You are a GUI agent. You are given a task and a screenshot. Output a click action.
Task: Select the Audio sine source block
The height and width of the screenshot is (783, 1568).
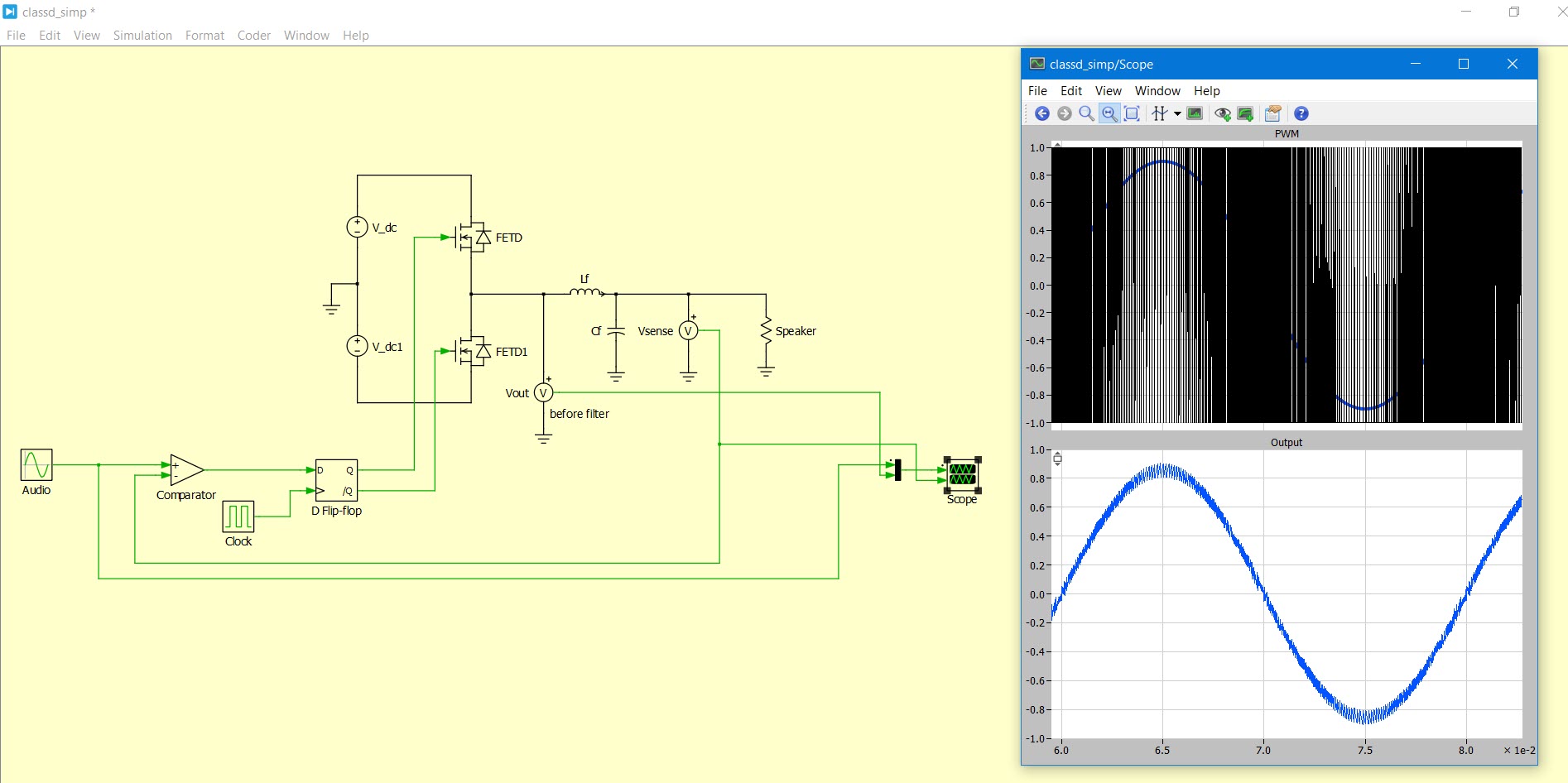coord(36,464)
